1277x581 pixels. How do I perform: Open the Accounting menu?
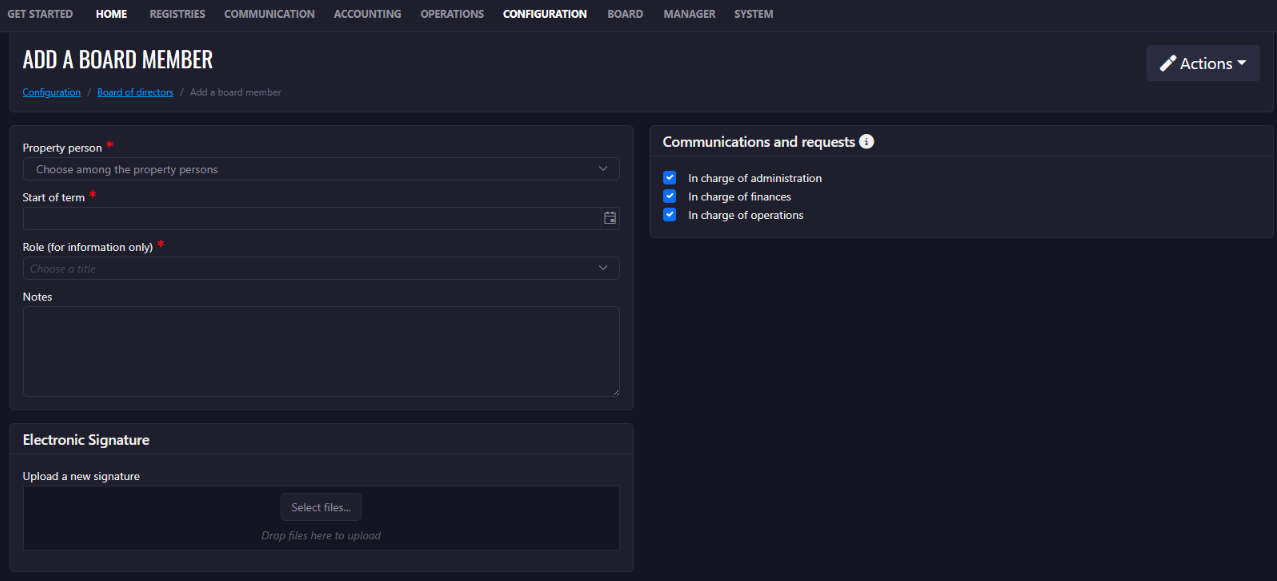(367, 14)
